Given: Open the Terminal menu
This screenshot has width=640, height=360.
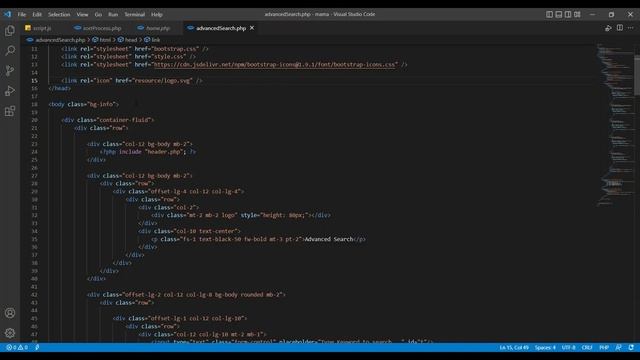Looking at the screenshot, I should [x=135, y=14].
